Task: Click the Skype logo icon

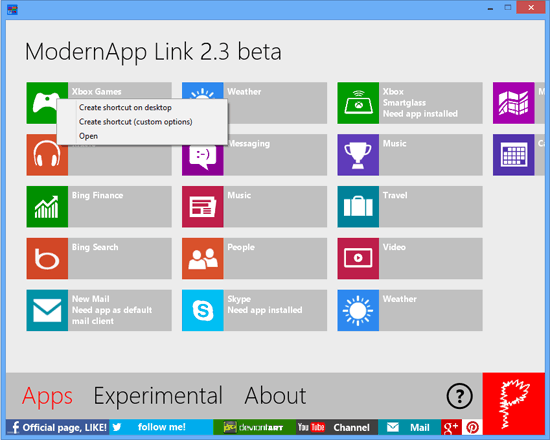Action: (x=203, y=311)
